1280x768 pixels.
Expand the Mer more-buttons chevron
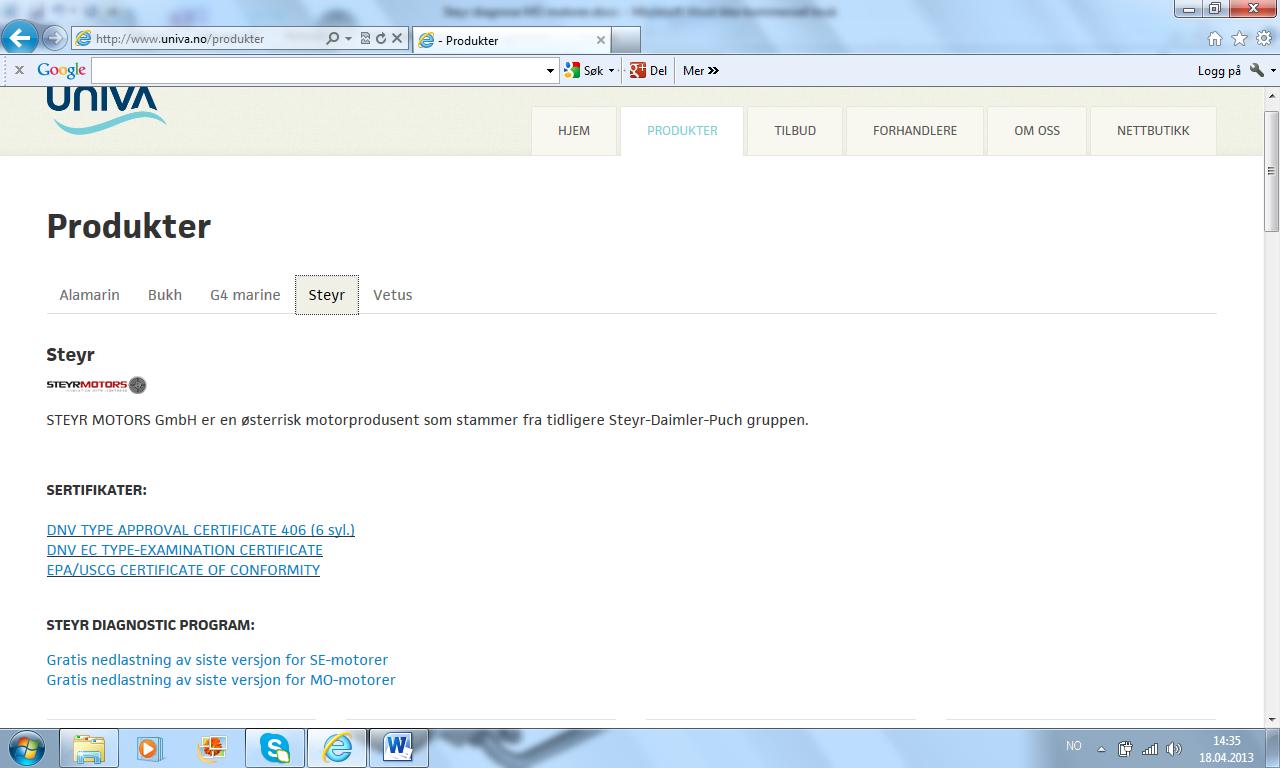701,70
